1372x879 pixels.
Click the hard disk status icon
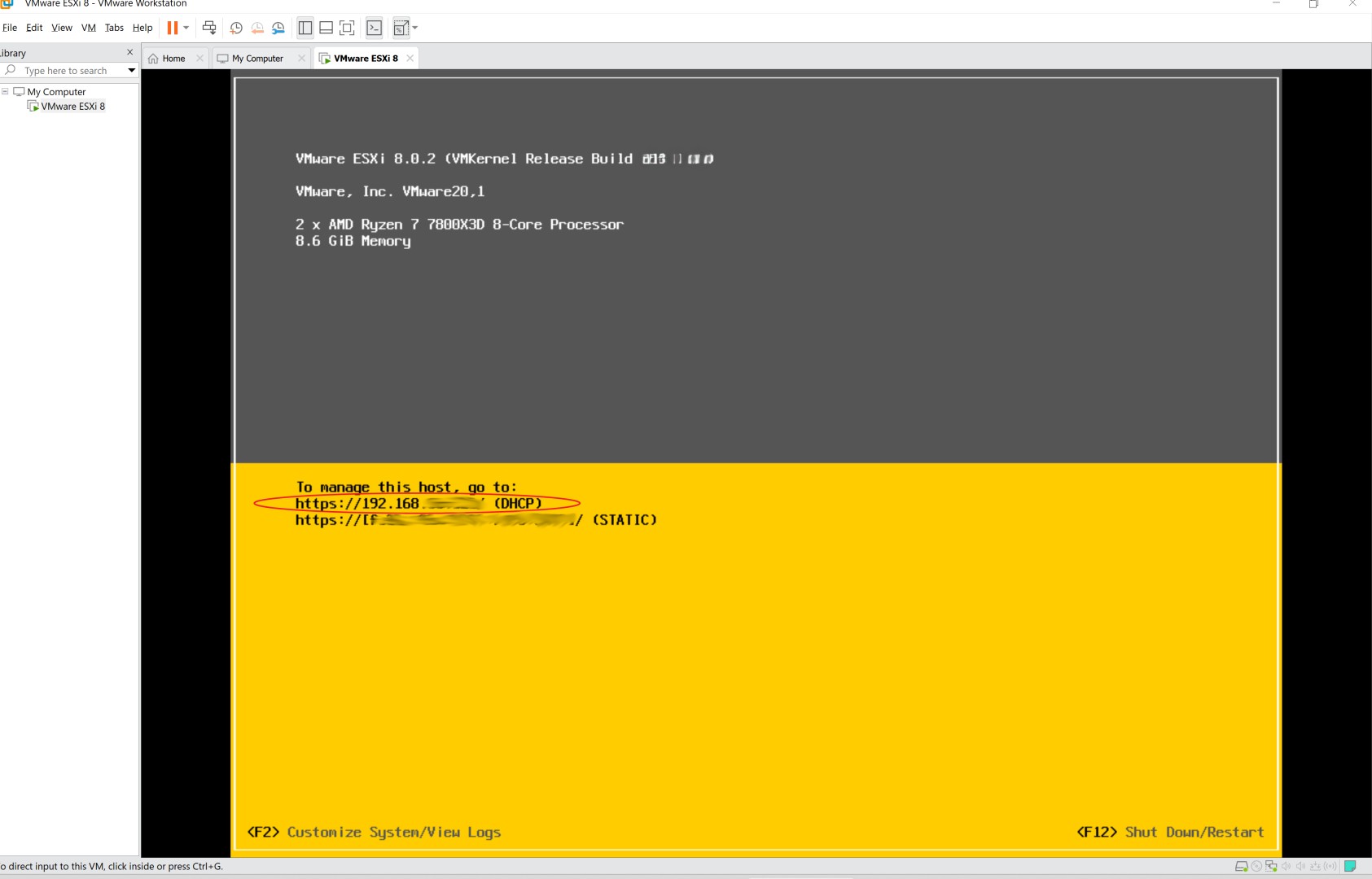[1242, 866]
